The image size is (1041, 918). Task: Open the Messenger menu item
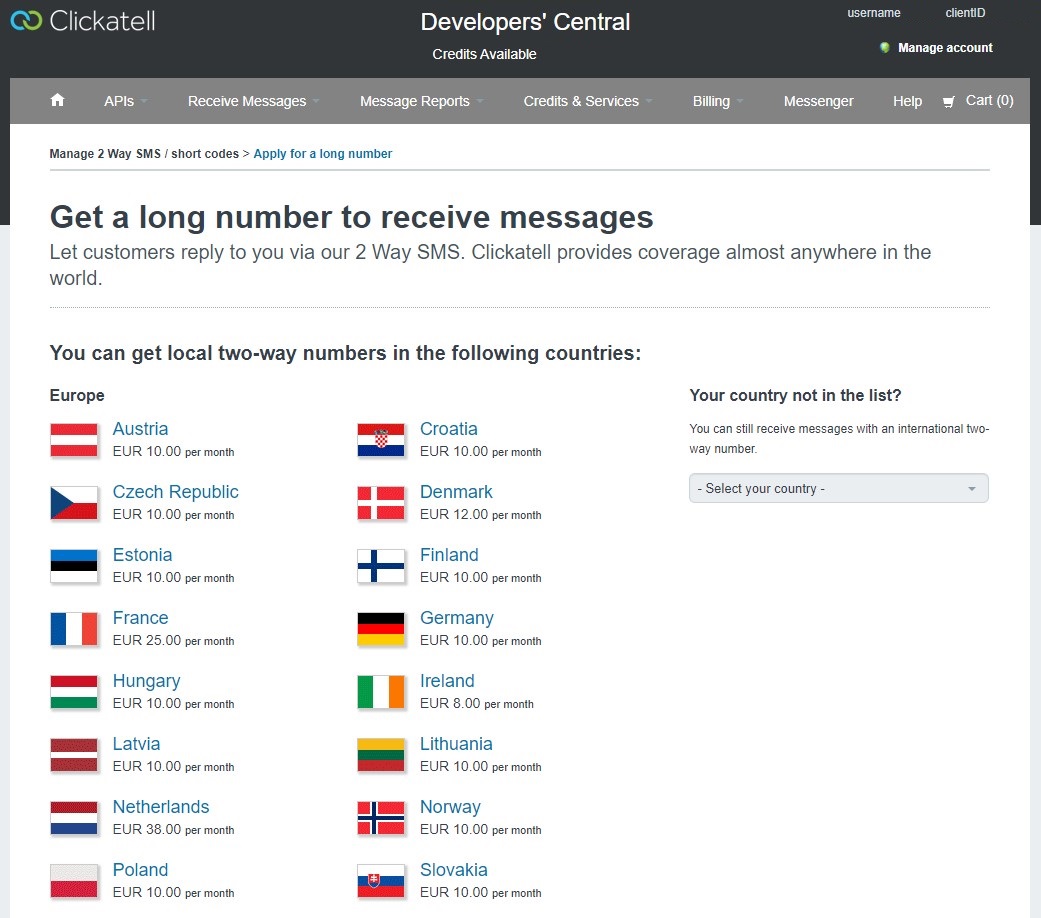tap(819, 101)
